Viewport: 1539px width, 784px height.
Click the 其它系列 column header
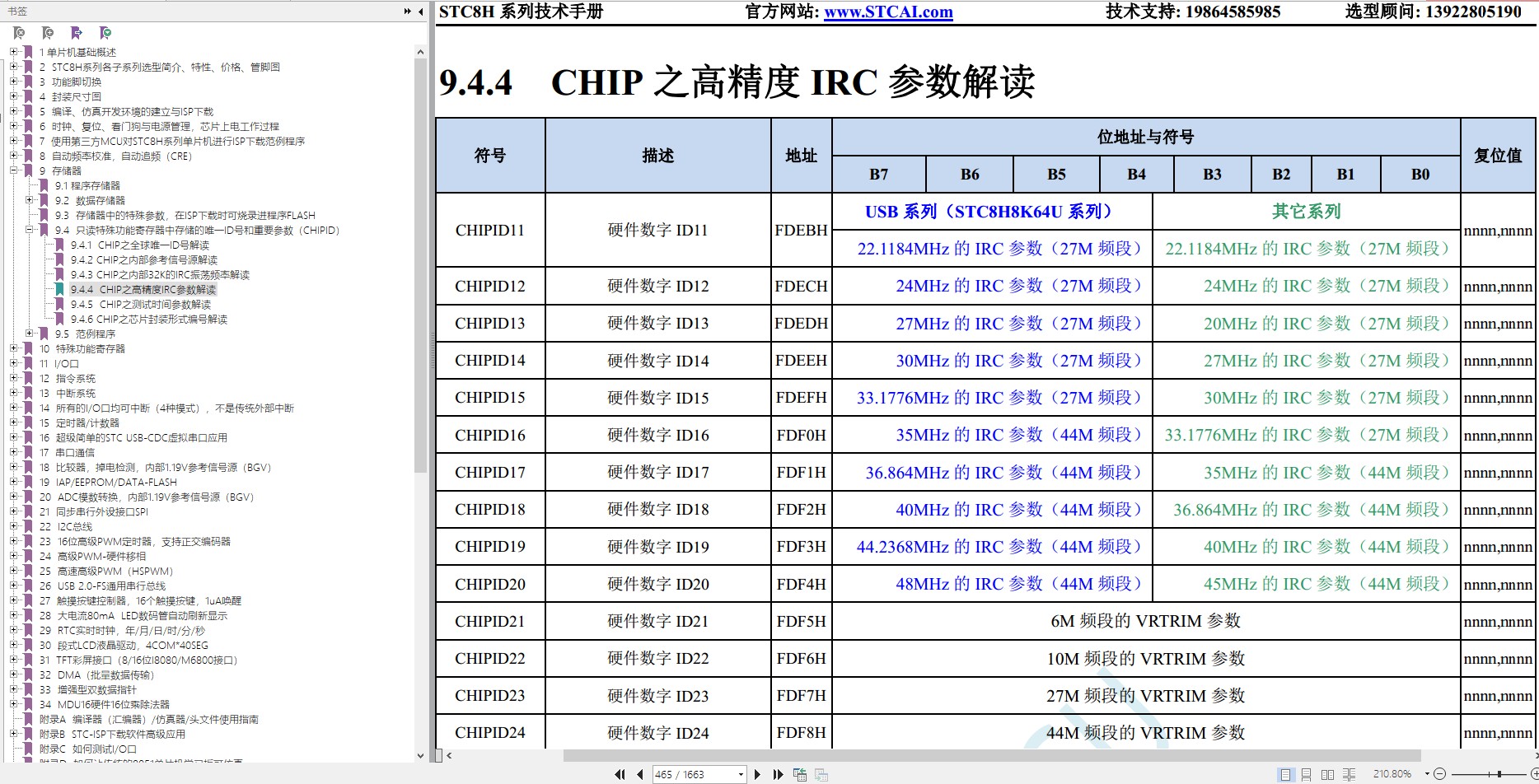click(1307, 211)
